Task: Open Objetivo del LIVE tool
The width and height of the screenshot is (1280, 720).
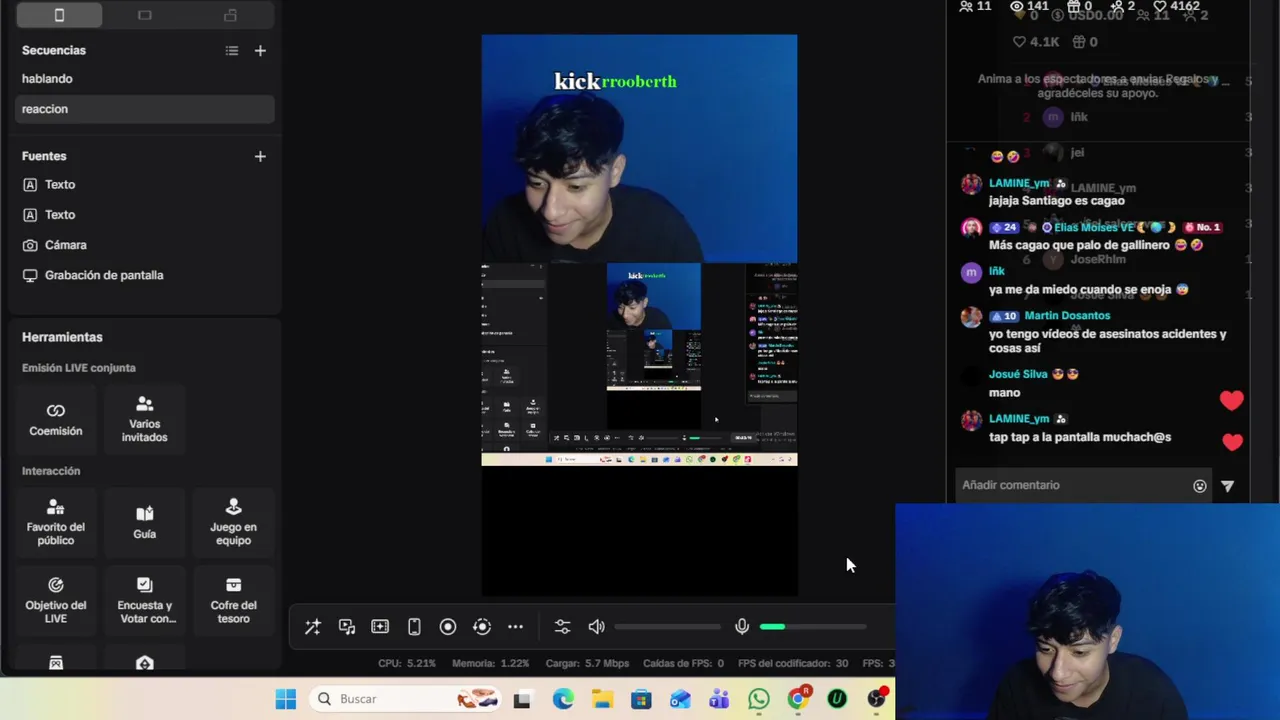Action: (56, 601)
